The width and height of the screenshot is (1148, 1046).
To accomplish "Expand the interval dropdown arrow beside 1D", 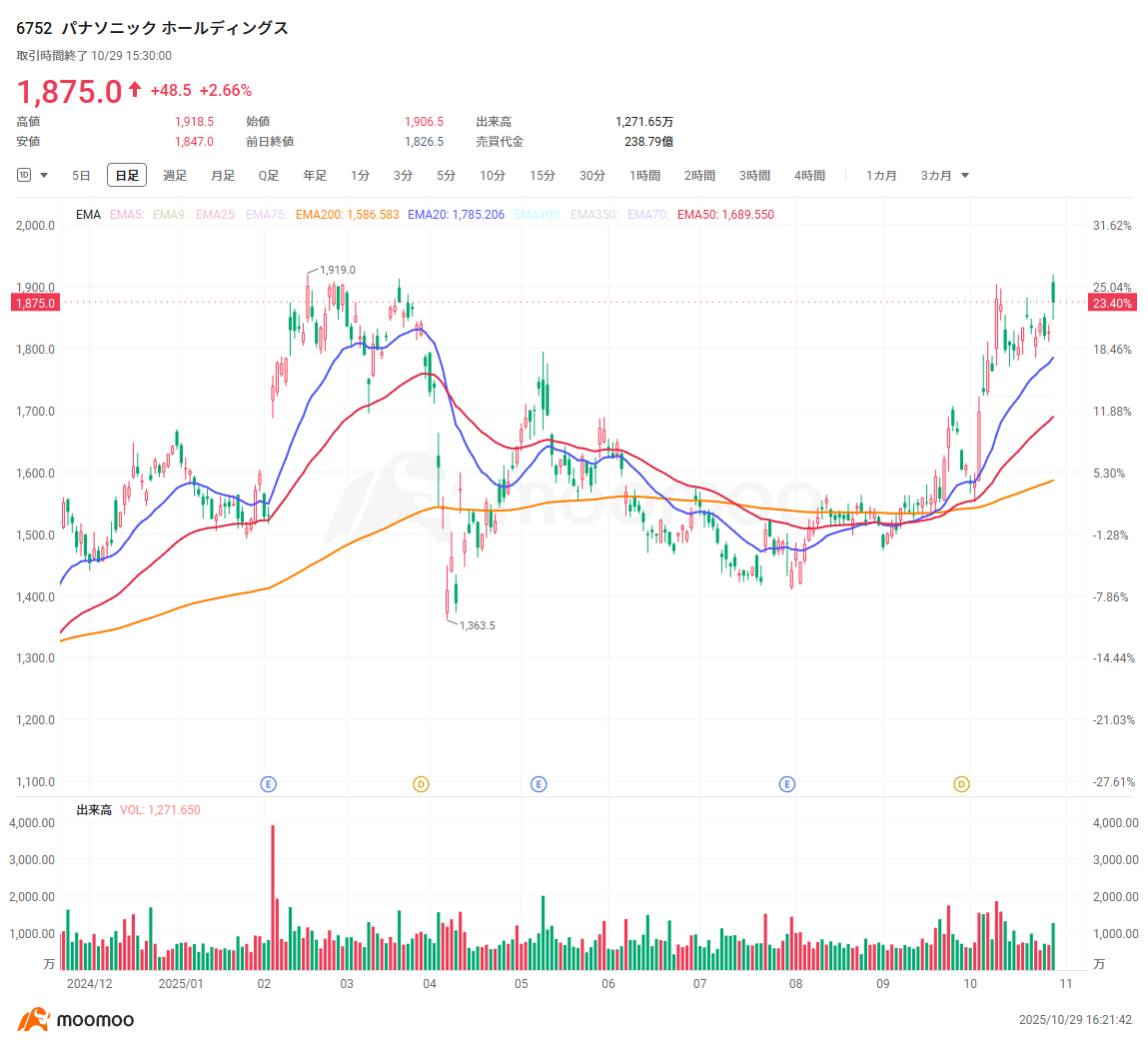I will [44, 176].
